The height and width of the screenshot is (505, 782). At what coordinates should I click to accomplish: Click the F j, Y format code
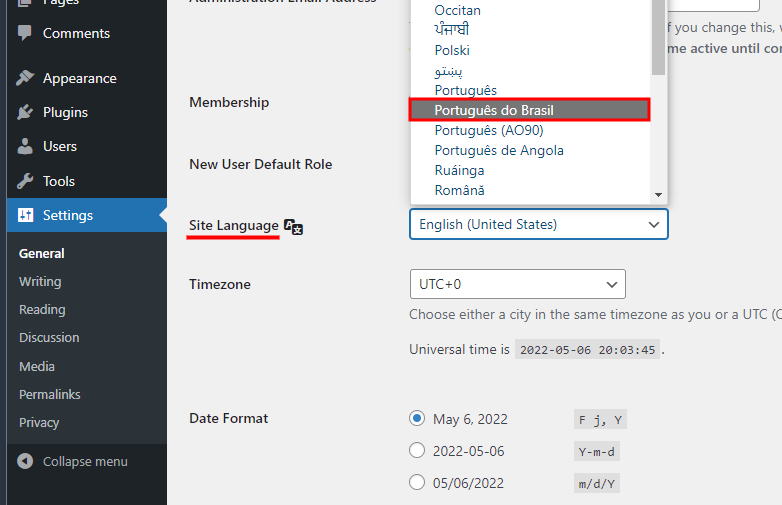(x=600, y=420)
